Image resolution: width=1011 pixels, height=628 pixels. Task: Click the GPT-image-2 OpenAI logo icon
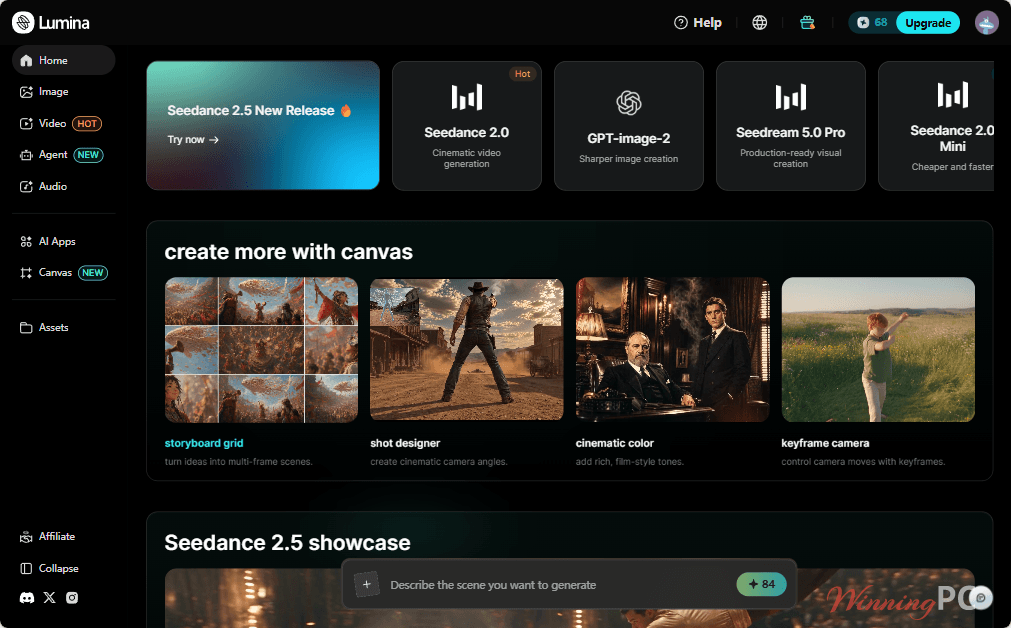pyautogui.click(x=629, y=103)
